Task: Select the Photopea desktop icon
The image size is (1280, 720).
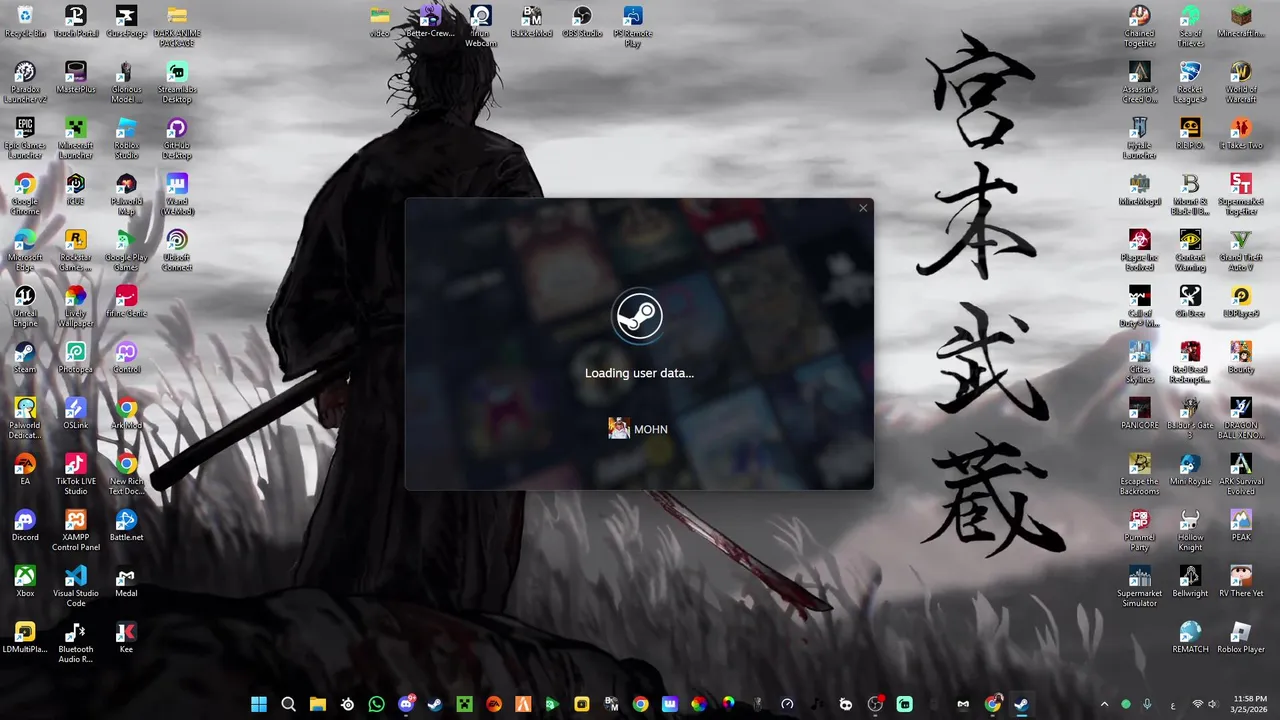Action: tap(75, 358)
